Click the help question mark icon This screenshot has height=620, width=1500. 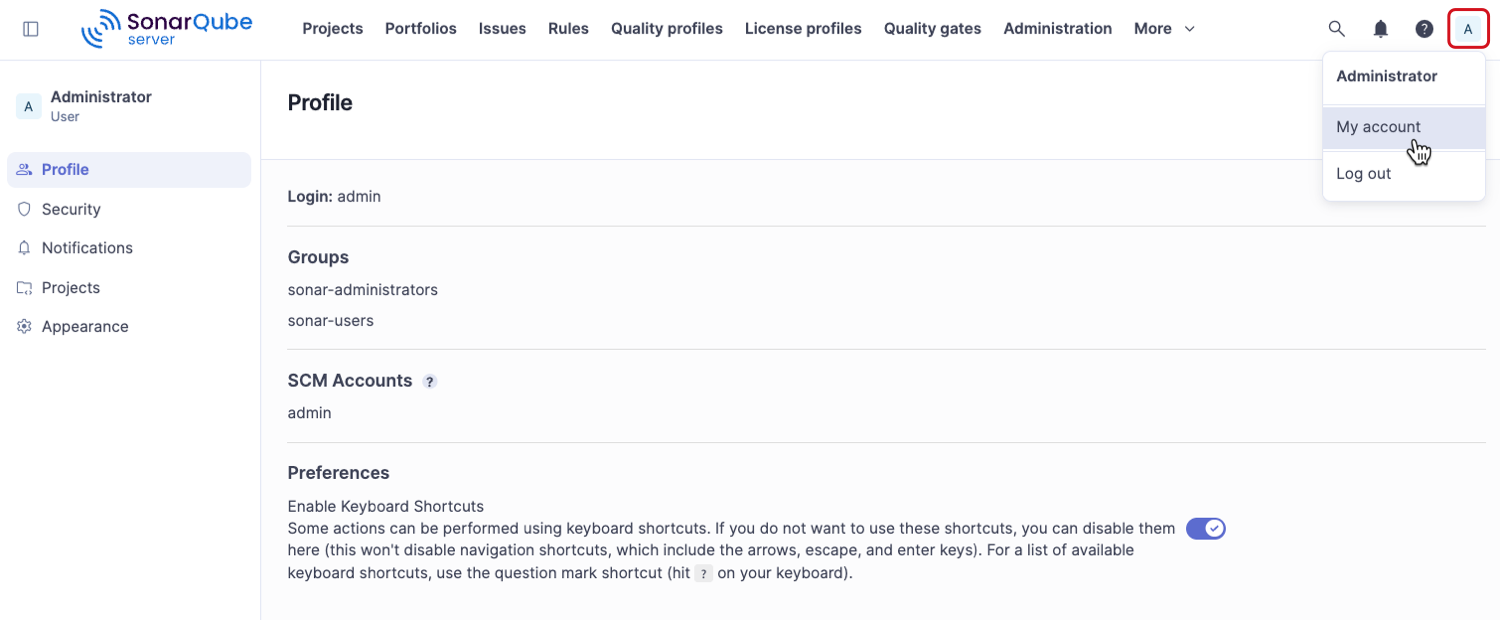1424,28
